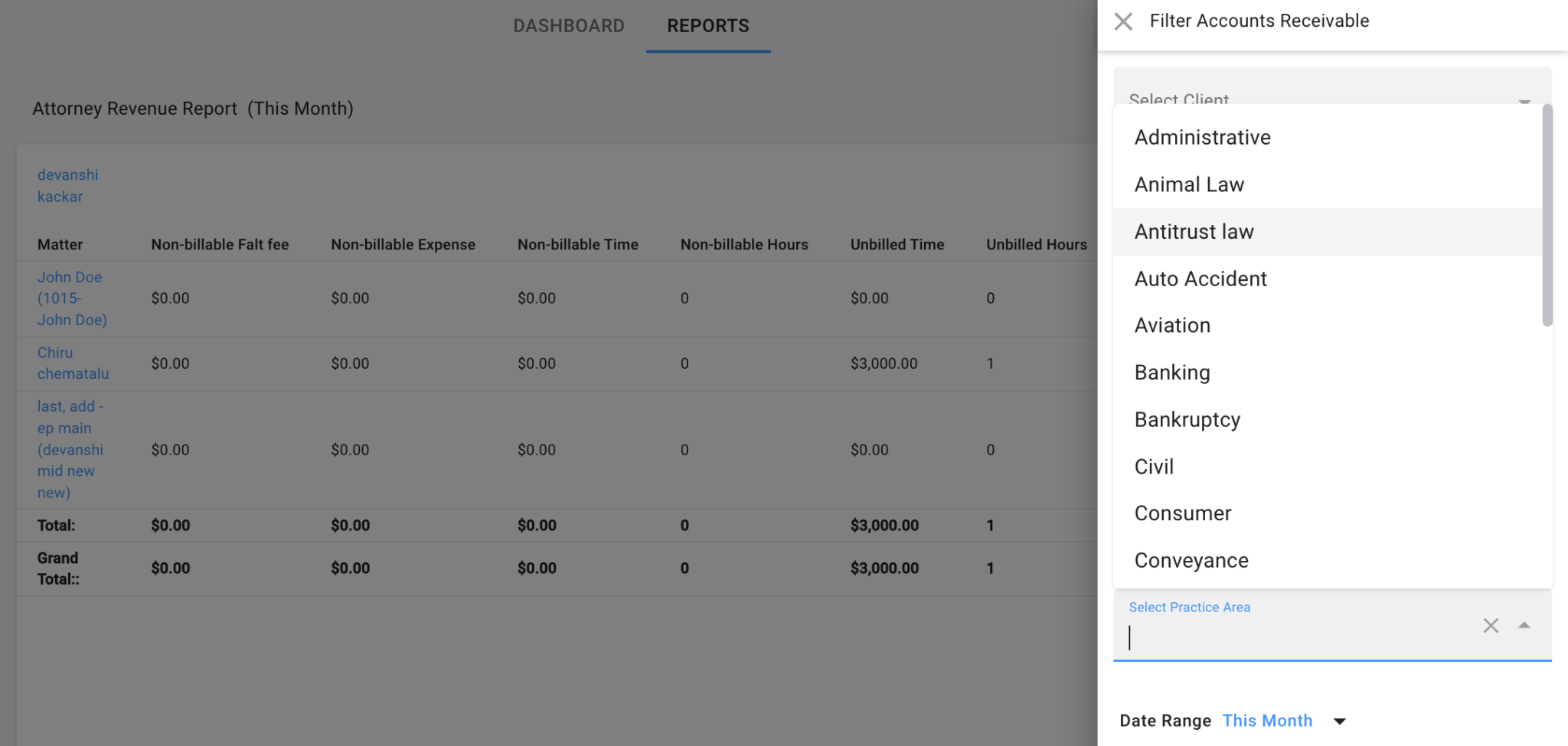1568x746 pixels.
Task: Collapse the Practice Area dropdown arrow
Action: click(1524, 626)
